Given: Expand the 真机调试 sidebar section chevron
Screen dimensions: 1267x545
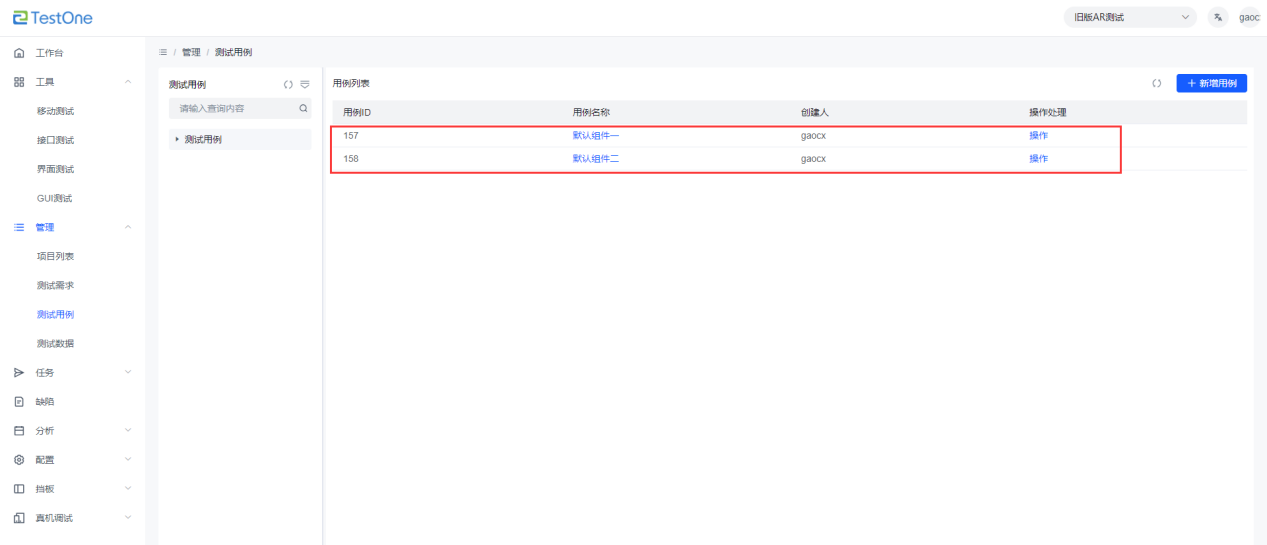Looking at the screenshot, I should point(127,518).
